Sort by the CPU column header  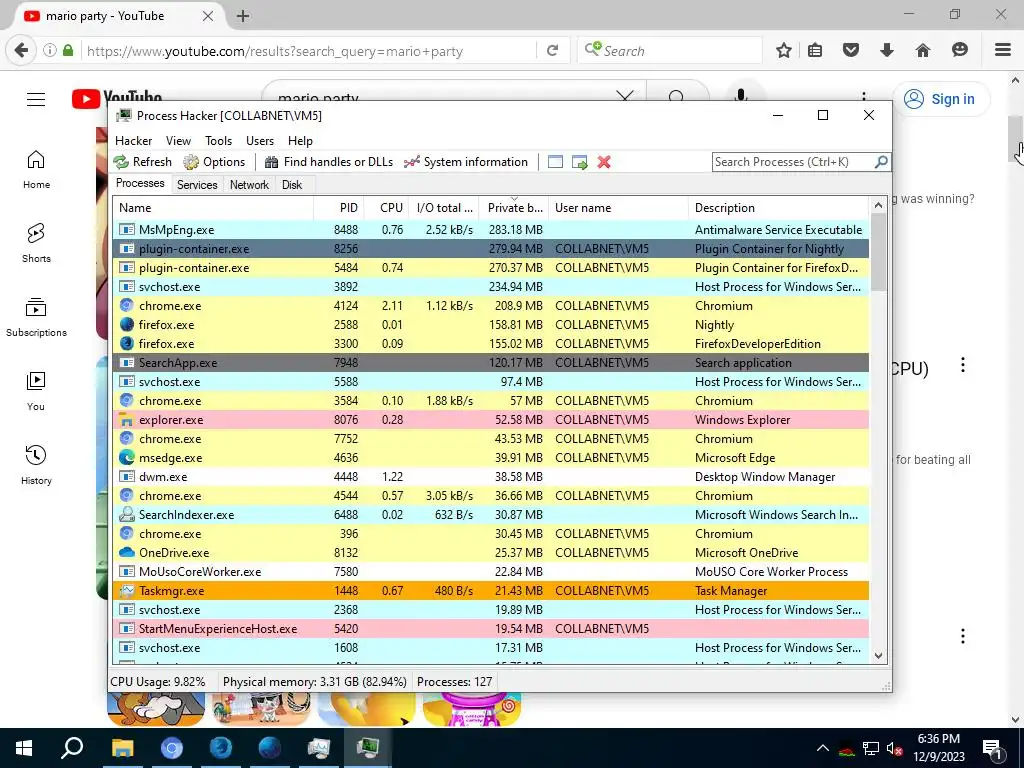coord(386,208)
